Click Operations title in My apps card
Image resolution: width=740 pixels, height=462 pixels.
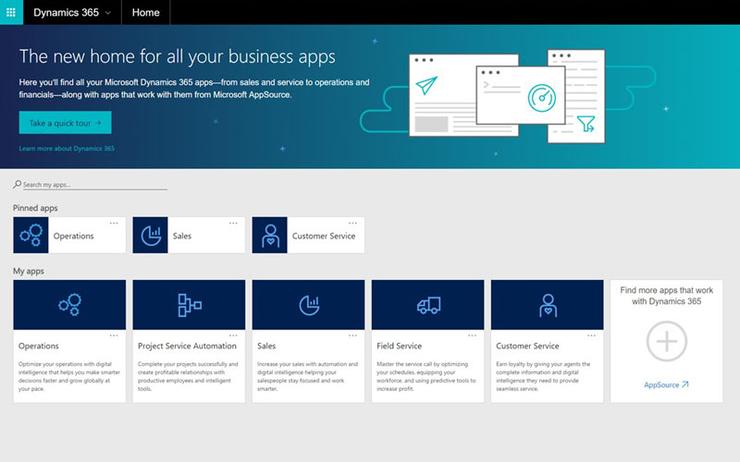point(39,346)
